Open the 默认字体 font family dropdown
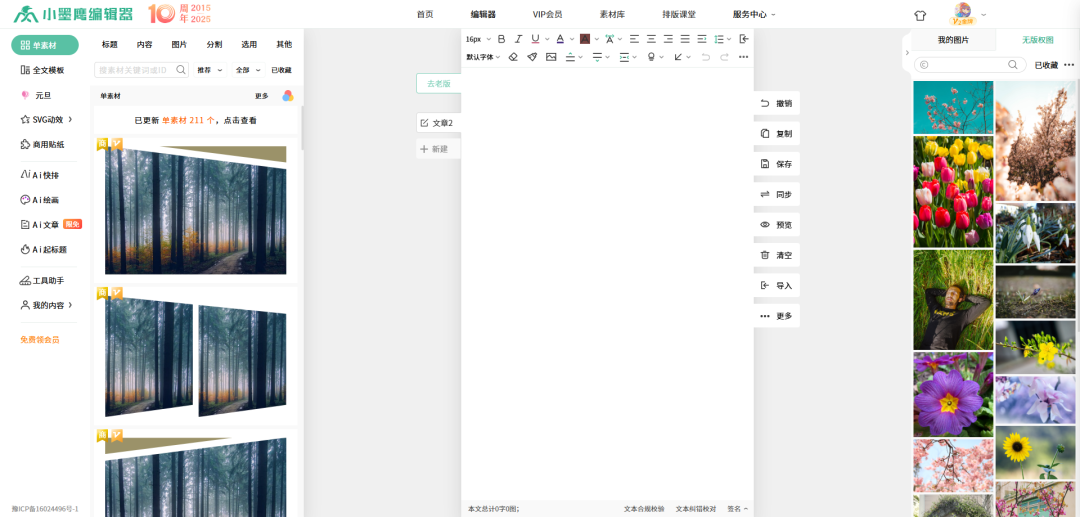 click(x=483, y=57)
